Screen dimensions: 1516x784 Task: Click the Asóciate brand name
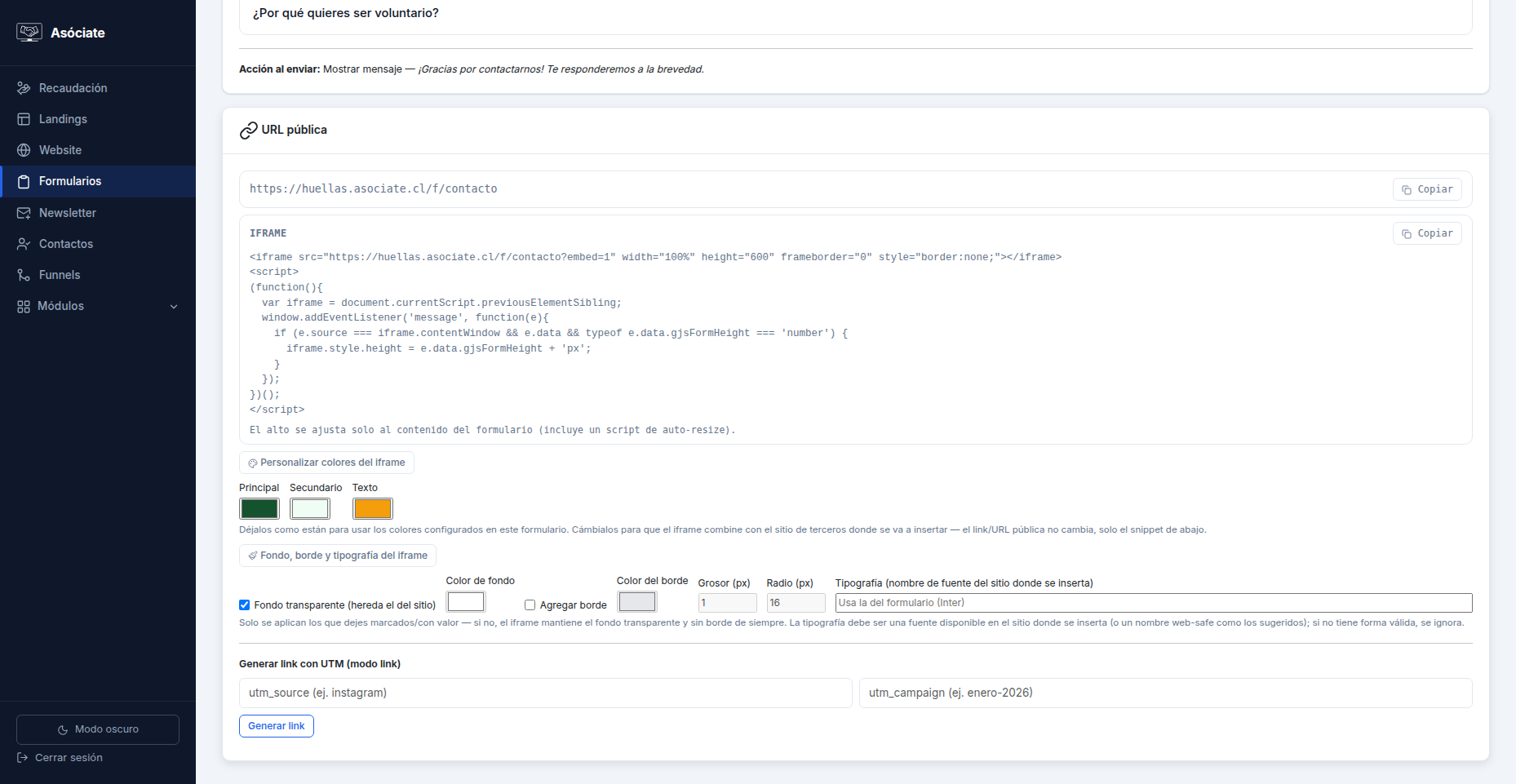pos(78,33)
